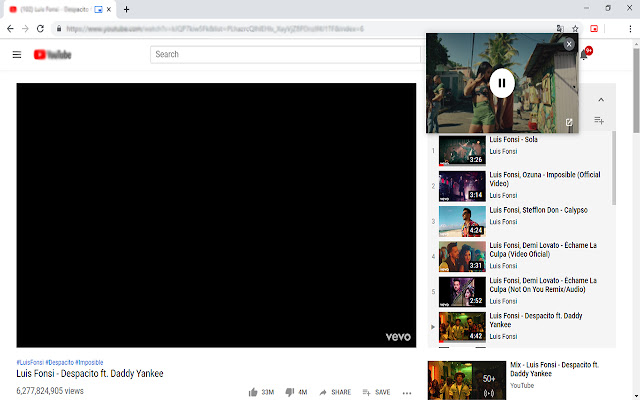Open the YouTube hamburger guide menu
The height and width of the screenshot is (400, 640).
pos(17,54)
